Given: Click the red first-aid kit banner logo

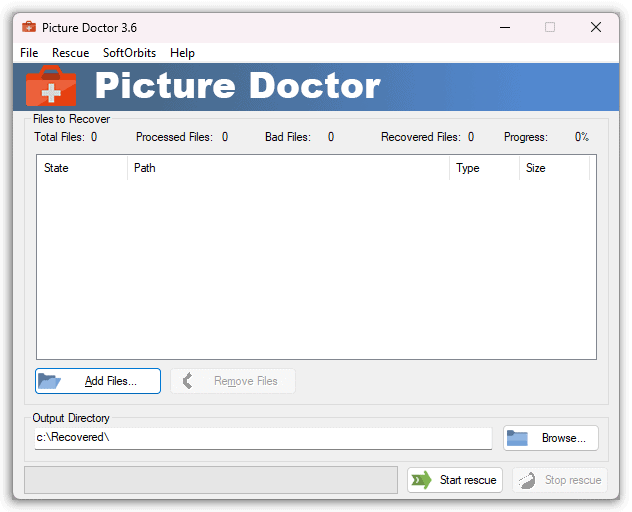Looking at the screenshot, I should click(x=51, y=86).
